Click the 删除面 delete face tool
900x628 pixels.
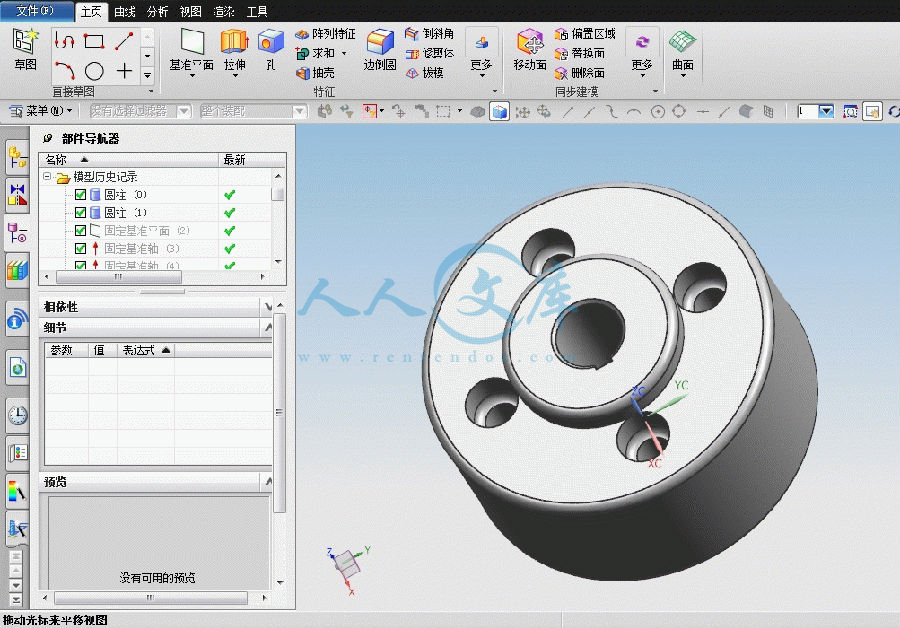(580, 73)
